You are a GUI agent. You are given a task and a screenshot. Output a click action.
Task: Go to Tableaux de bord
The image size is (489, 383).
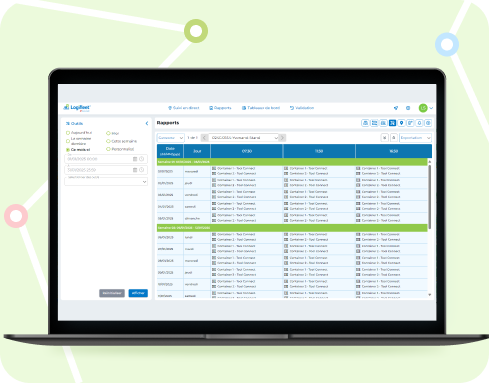[x=261, y=108]
